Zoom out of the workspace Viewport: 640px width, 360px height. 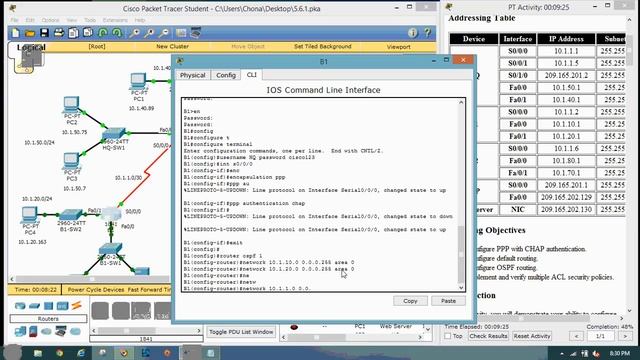pos(164,33)
